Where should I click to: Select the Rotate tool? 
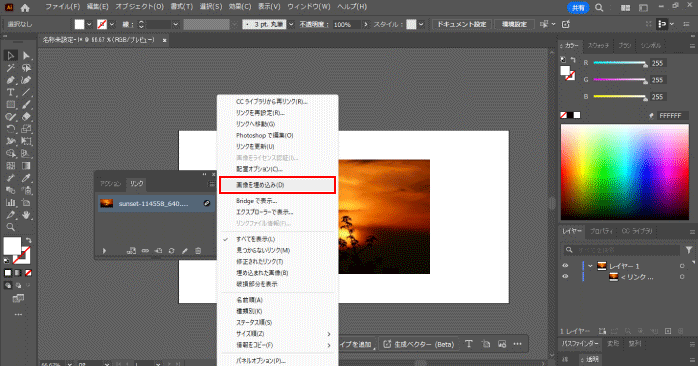(x=11, y=129)
